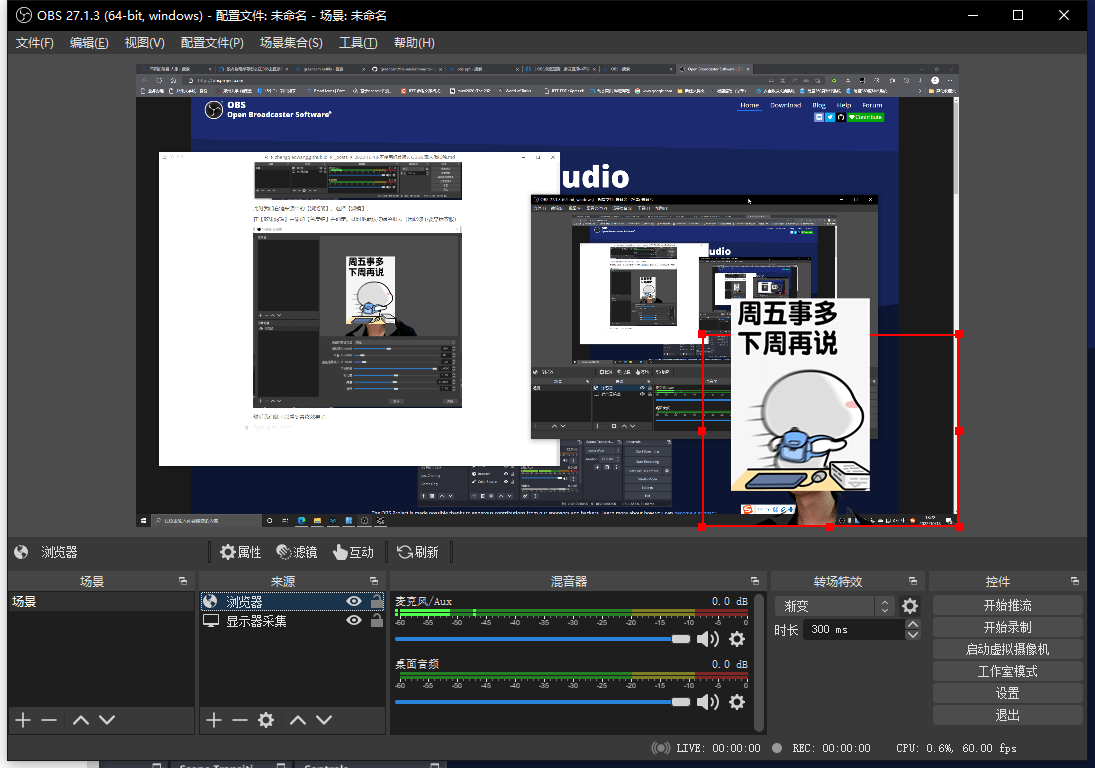Click the Forum link in previewed OBS website

point(872,105)
